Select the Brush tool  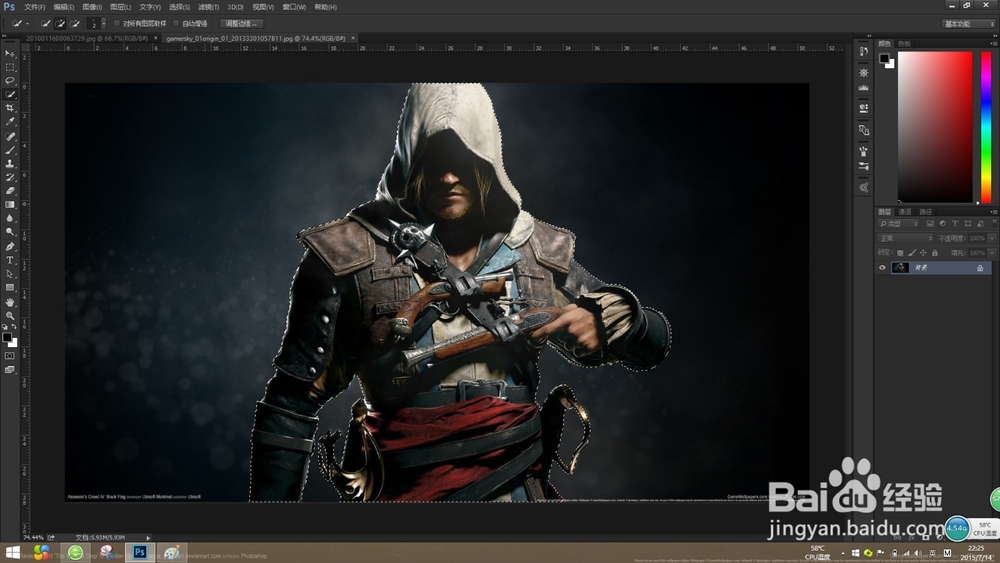tap(10, 150)
